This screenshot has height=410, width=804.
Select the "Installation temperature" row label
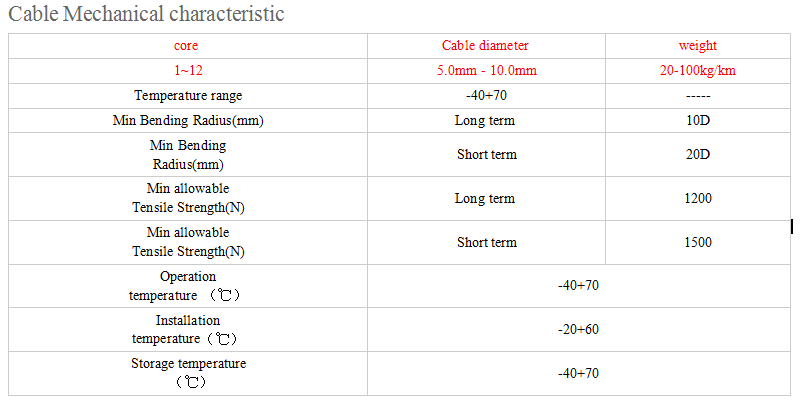188,330
